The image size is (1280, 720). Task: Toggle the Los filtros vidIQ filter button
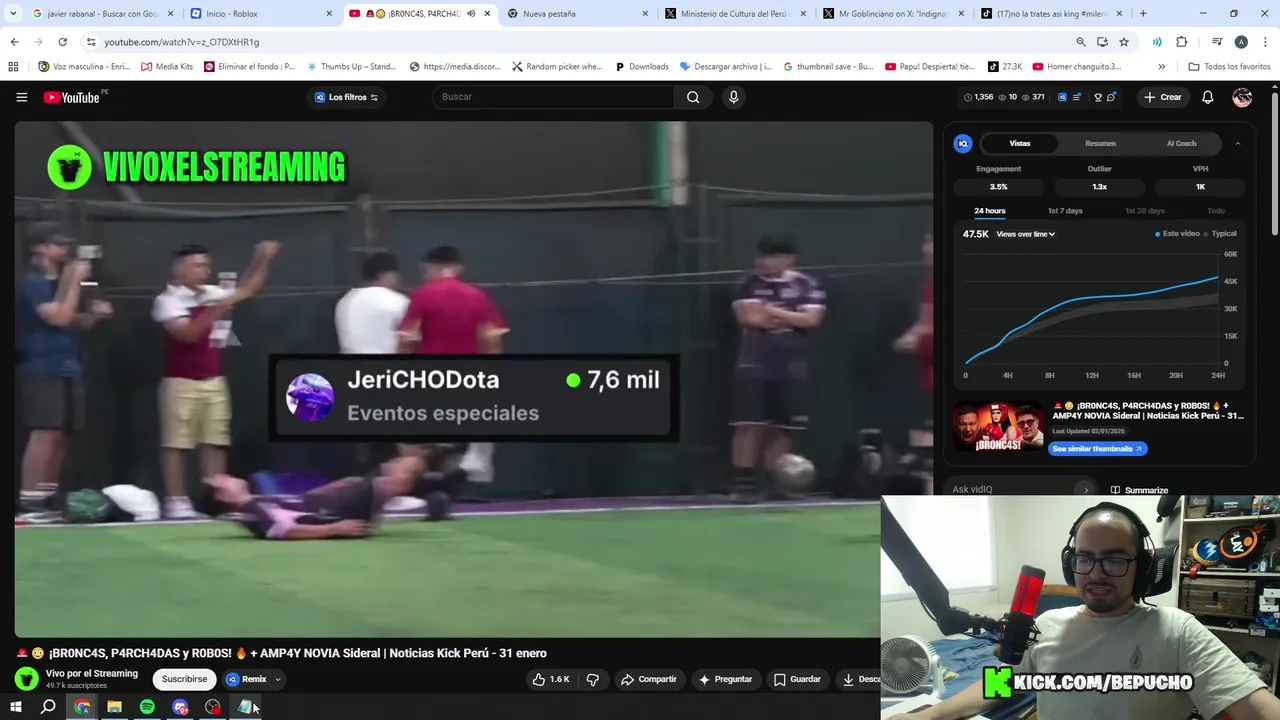point(346,97)
